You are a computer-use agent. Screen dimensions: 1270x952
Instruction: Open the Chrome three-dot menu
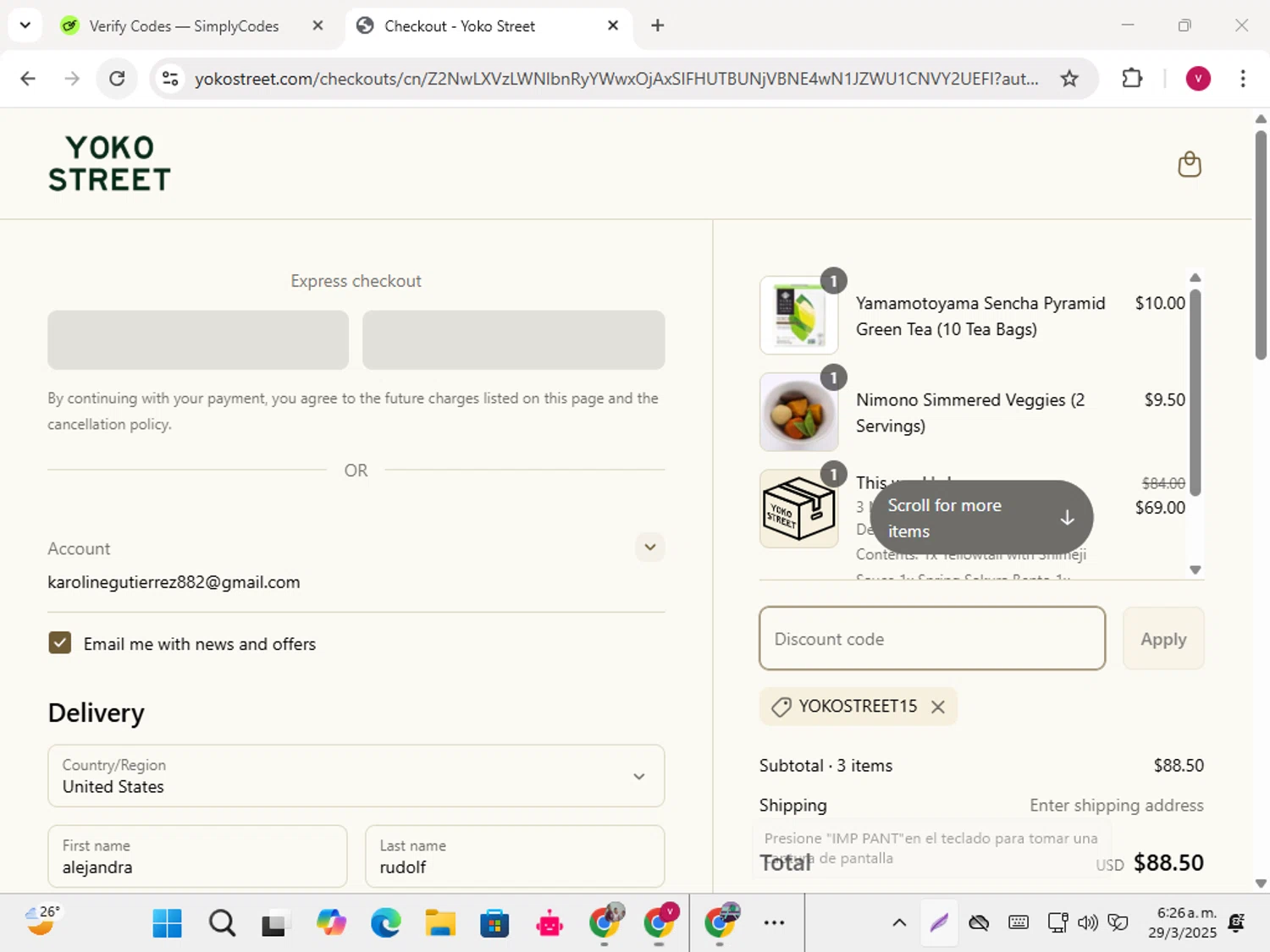pyautogui.click(x=1243, y=79)
